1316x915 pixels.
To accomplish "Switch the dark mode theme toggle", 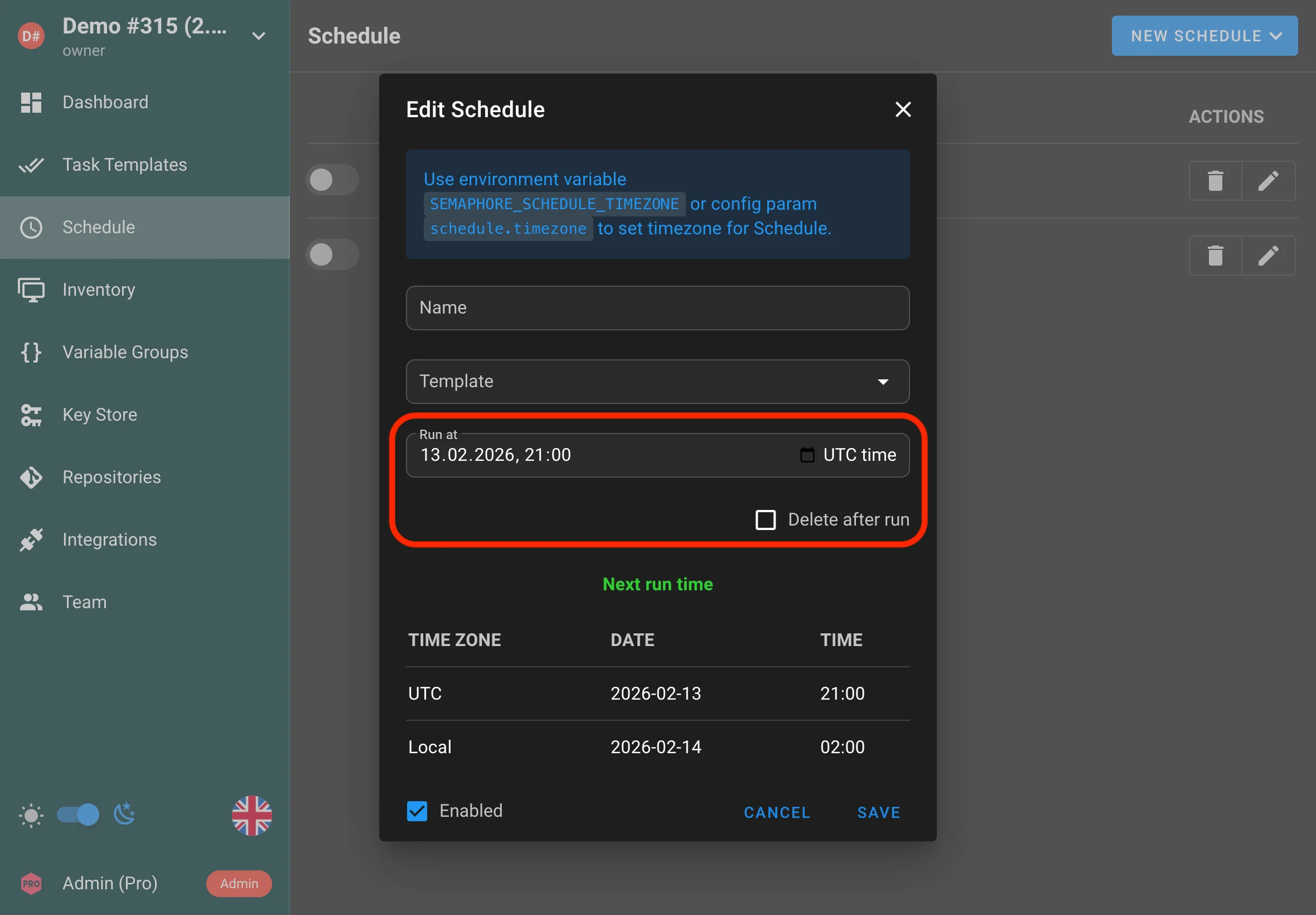I will click(78, 814).
